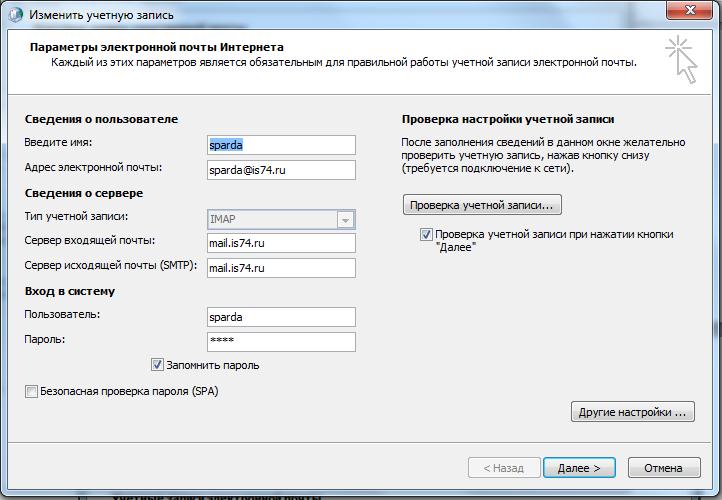Viewport: 722px width, 500px height.
Task: Click the wizard cursor icon in the header
Action: tap(681, 58)
